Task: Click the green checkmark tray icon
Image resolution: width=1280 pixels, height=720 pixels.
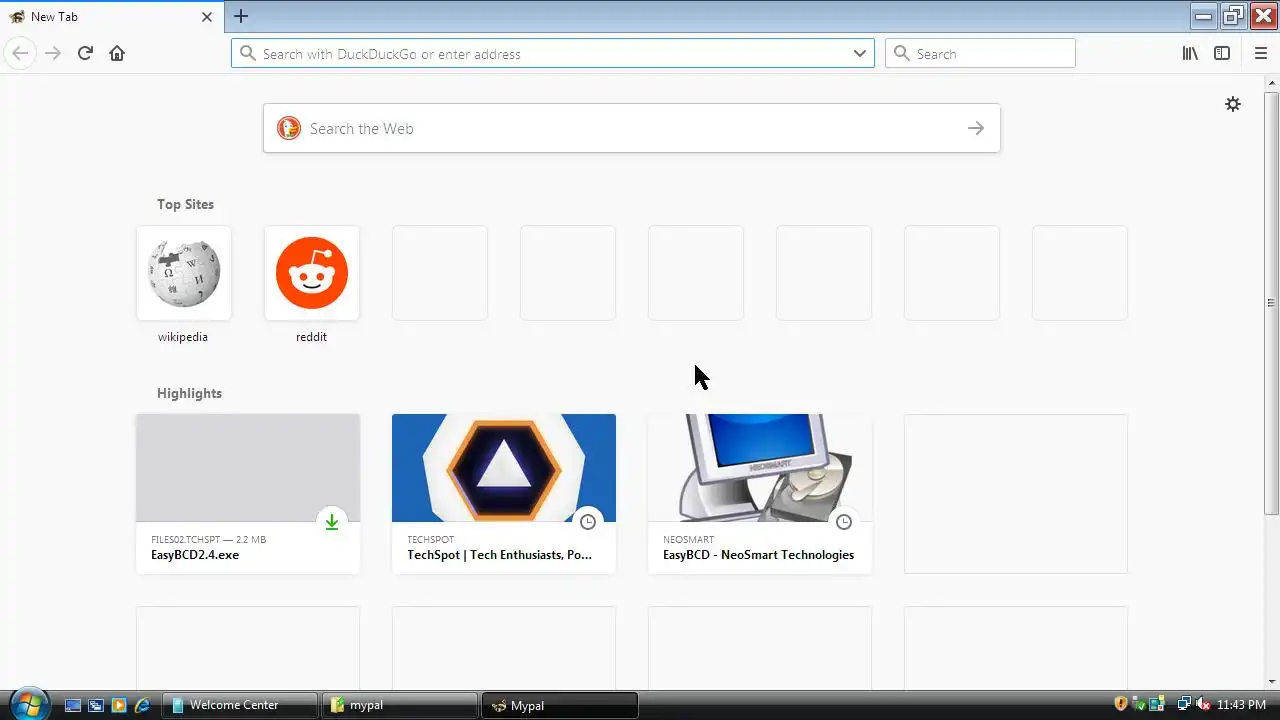Action: click(x=1139, y=704)
